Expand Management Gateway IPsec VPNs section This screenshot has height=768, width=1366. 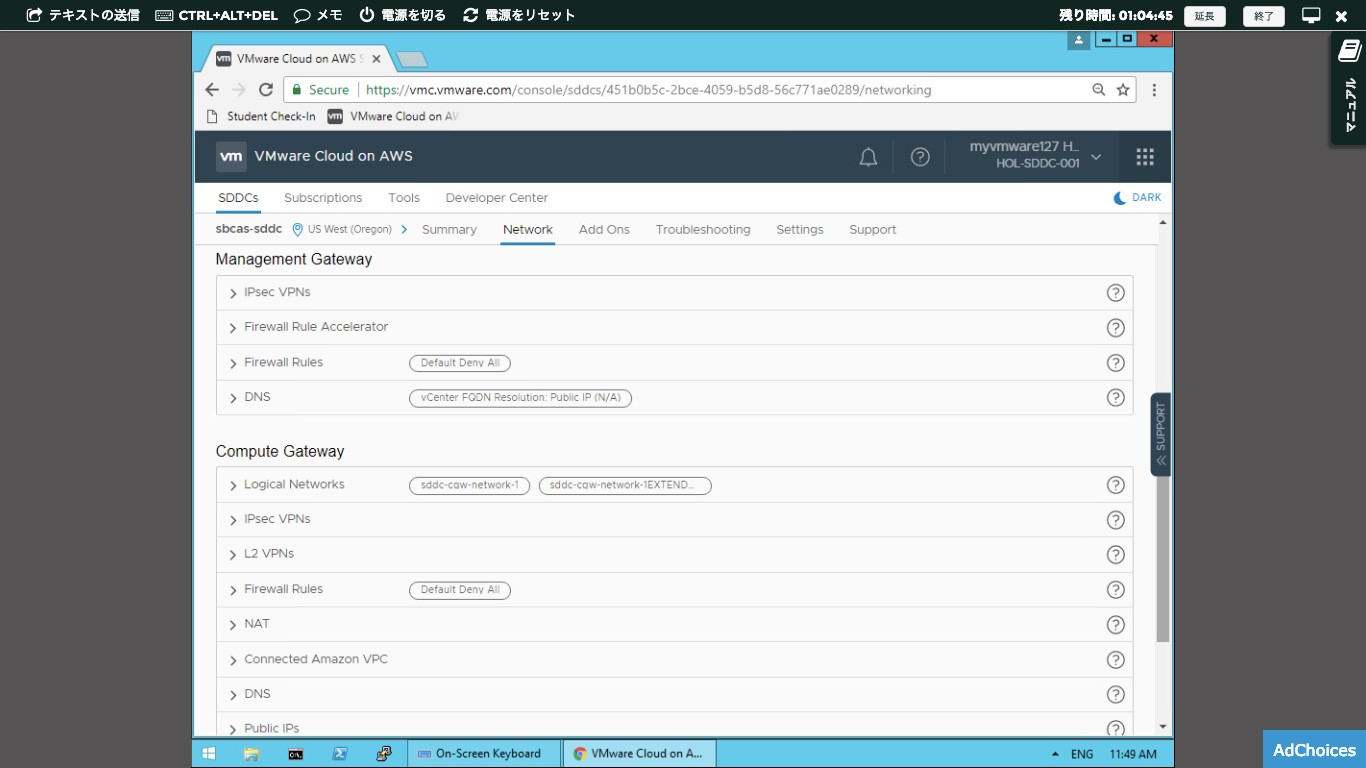click(x=233, y=293)
